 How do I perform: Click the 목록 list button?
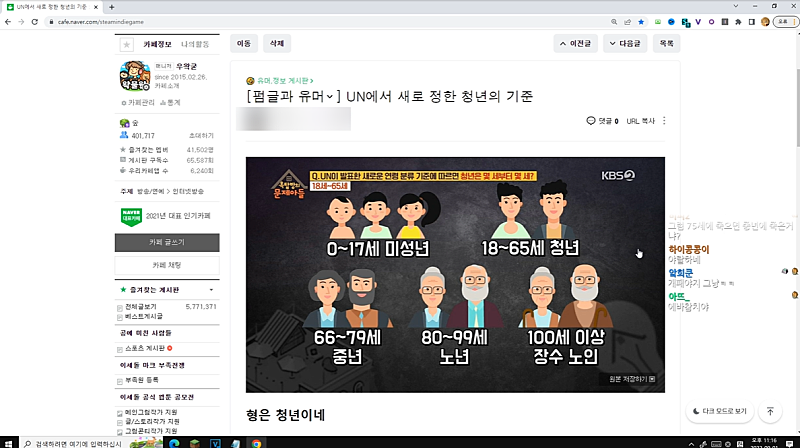tap(666, 43)
